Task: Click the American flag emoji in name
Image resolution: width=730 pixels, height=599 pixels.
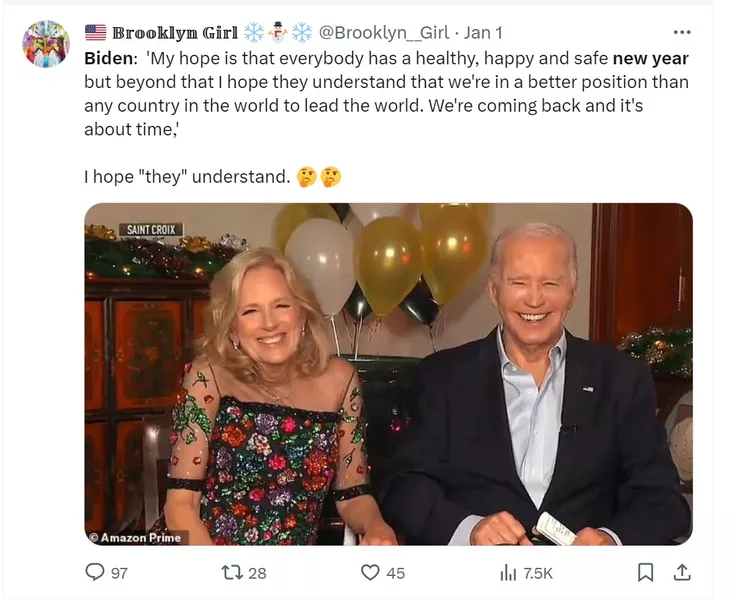Action: [95, 33]
